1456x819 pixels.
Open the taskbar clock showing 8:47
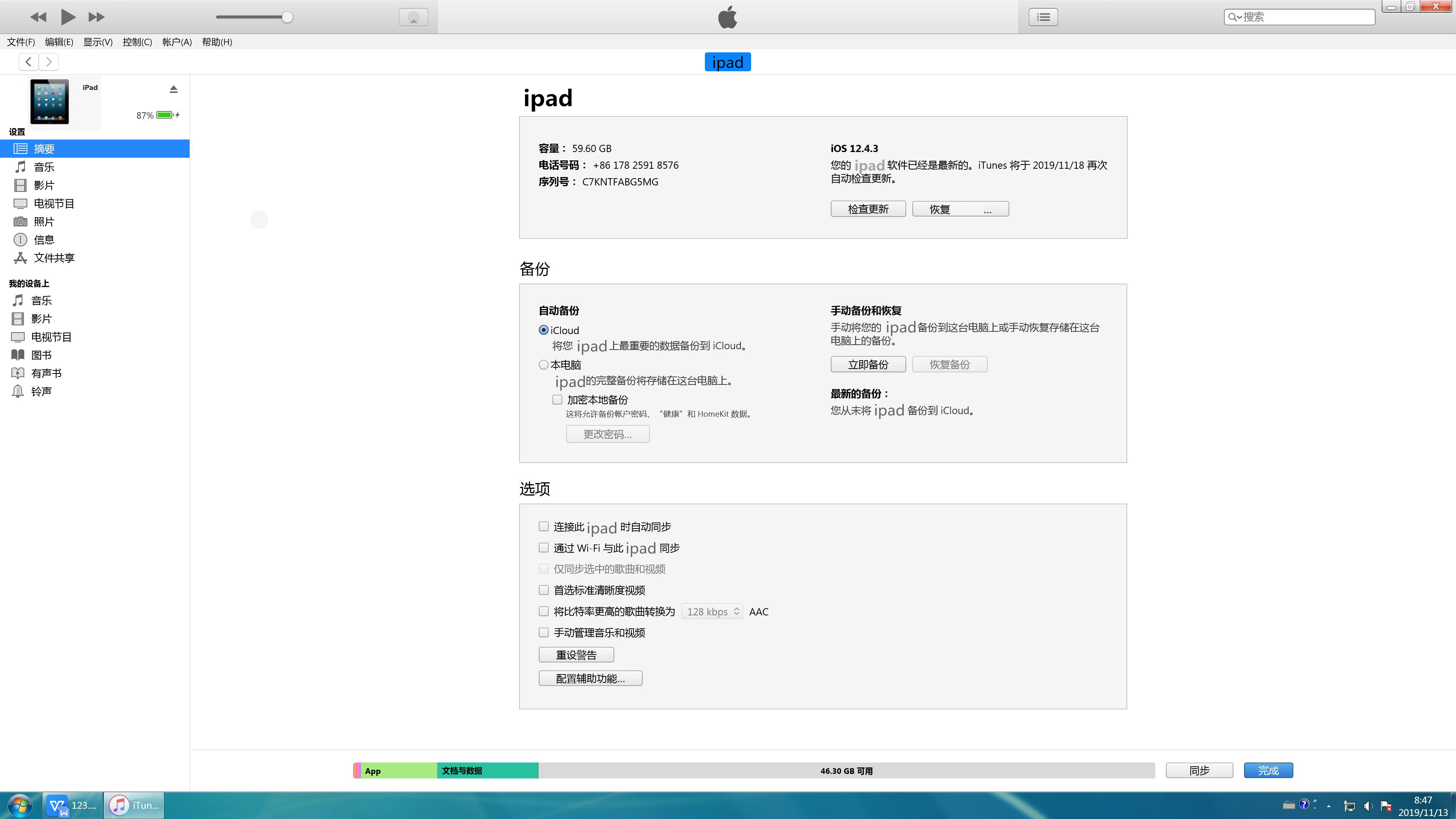(x=1423, y=806)
